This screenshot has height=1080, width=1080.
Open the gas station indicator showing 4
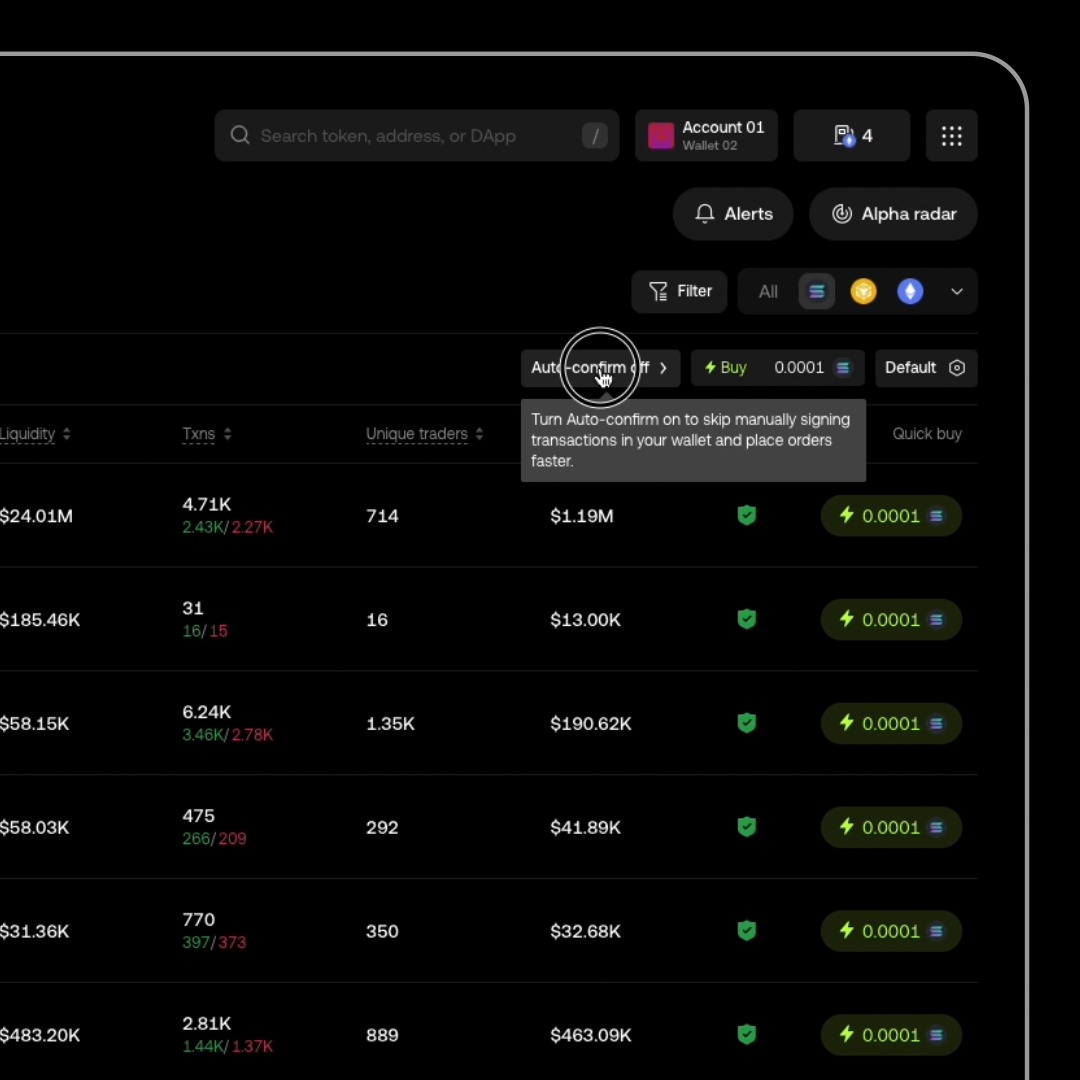851,136
